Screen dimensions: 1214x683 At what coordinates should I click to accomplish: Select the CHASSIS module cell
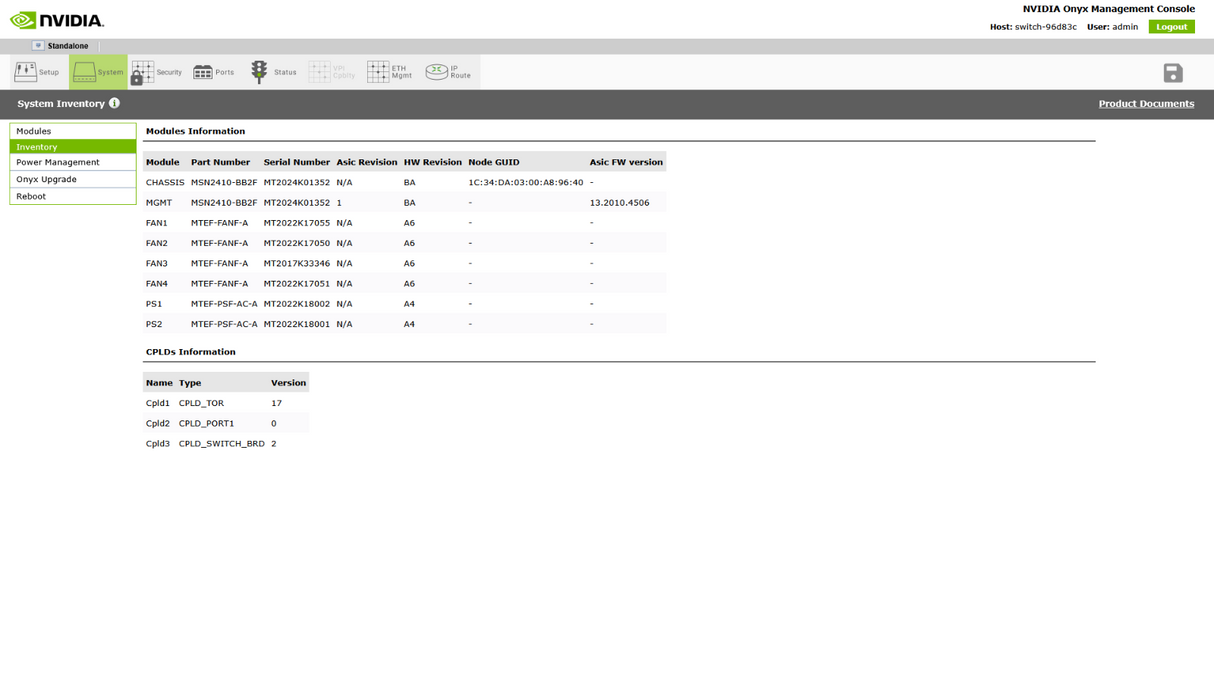point(165,183)
